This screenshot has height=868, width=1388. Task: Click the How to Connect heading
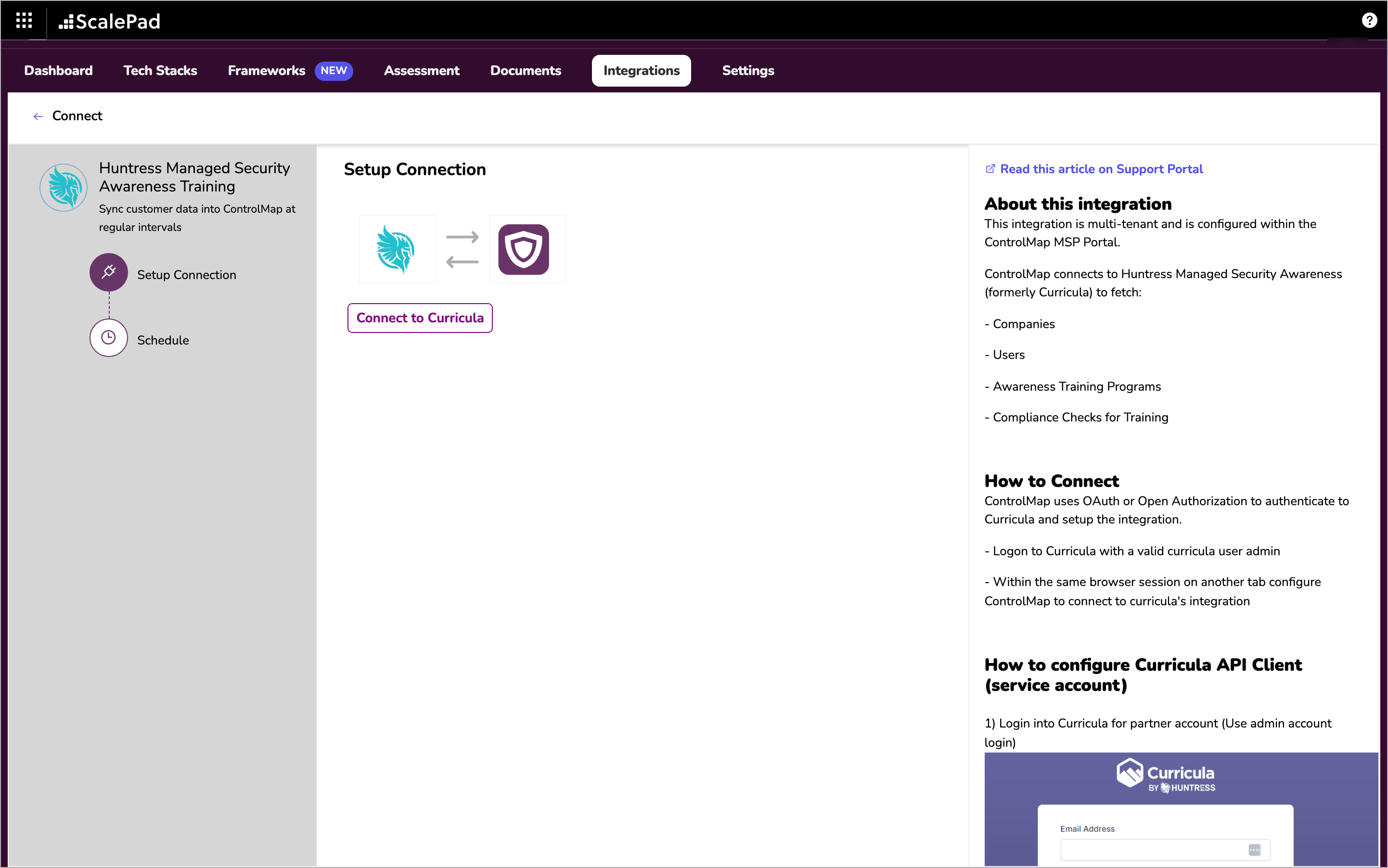click(1052, 481)
